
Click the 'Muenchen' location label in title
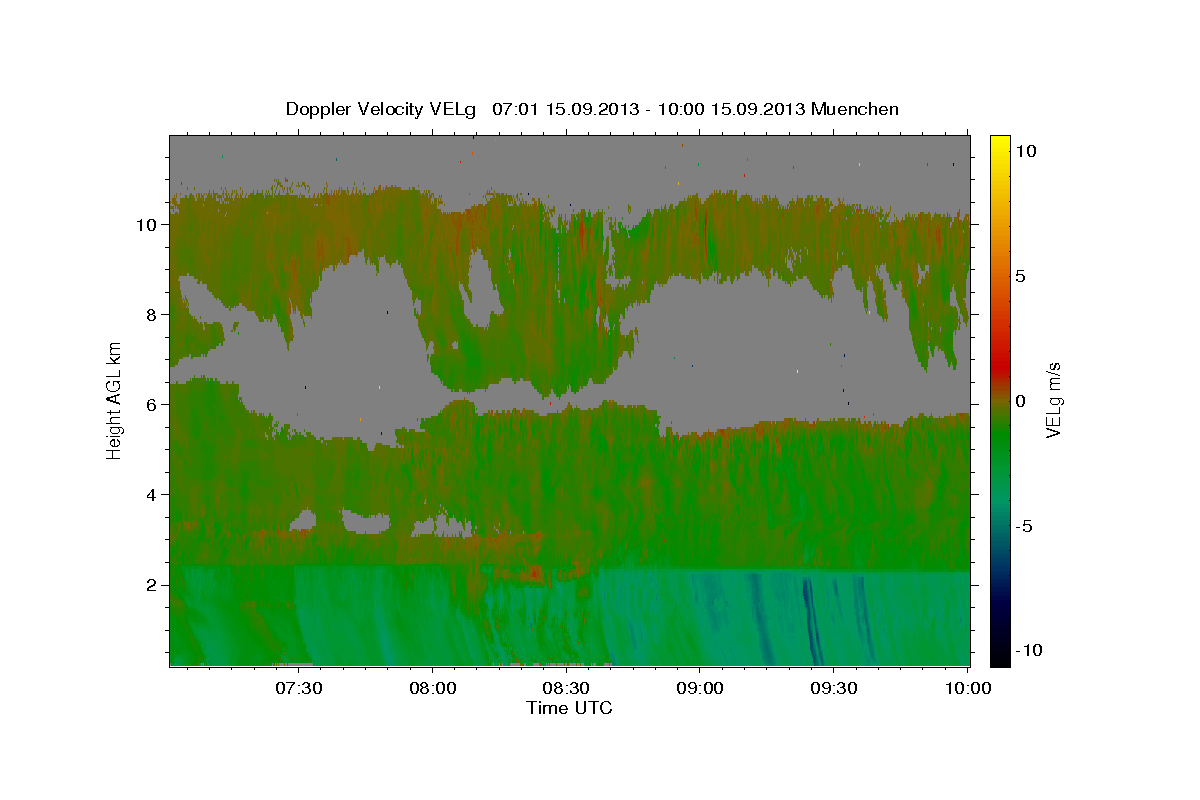tap(855, 109)
